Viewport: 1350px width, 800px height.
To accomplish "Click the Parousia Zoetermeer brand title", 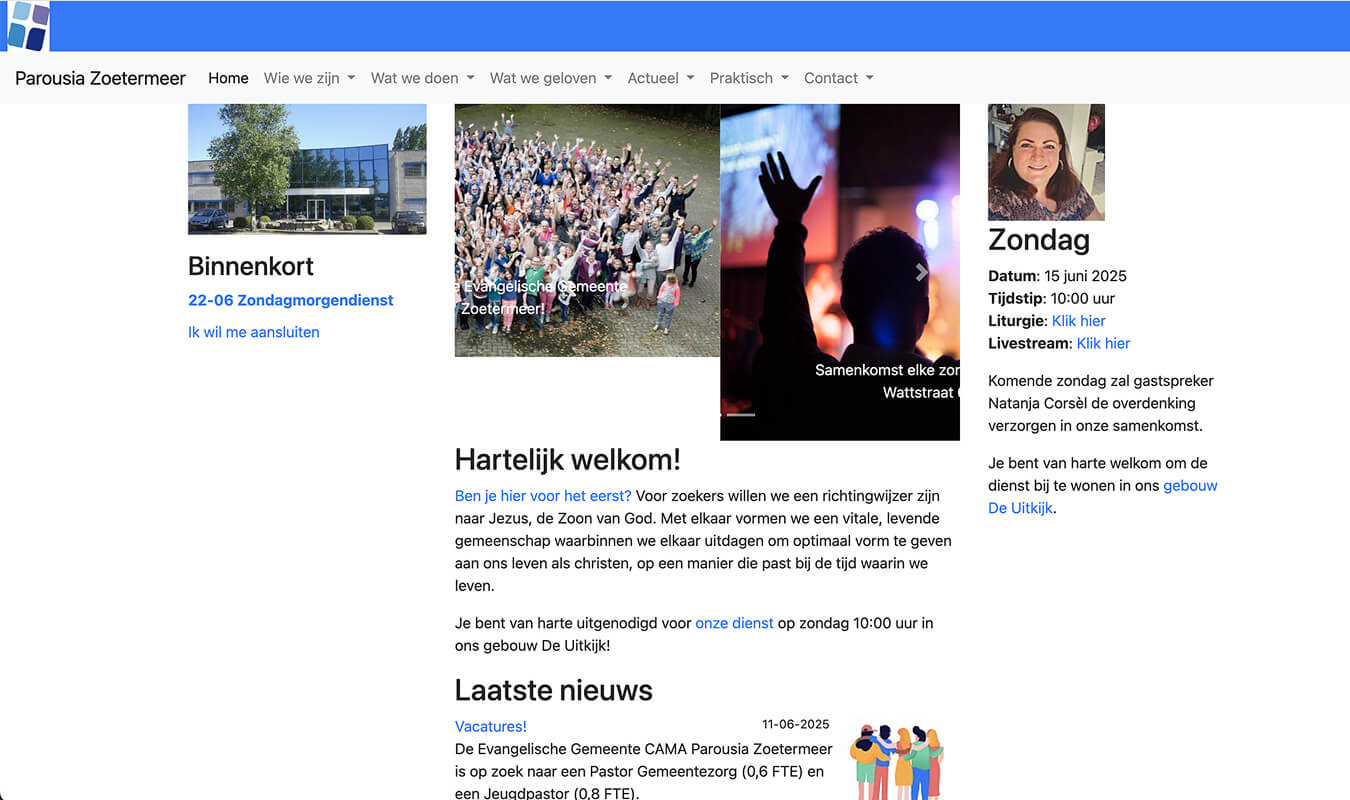I will (100, 78).
